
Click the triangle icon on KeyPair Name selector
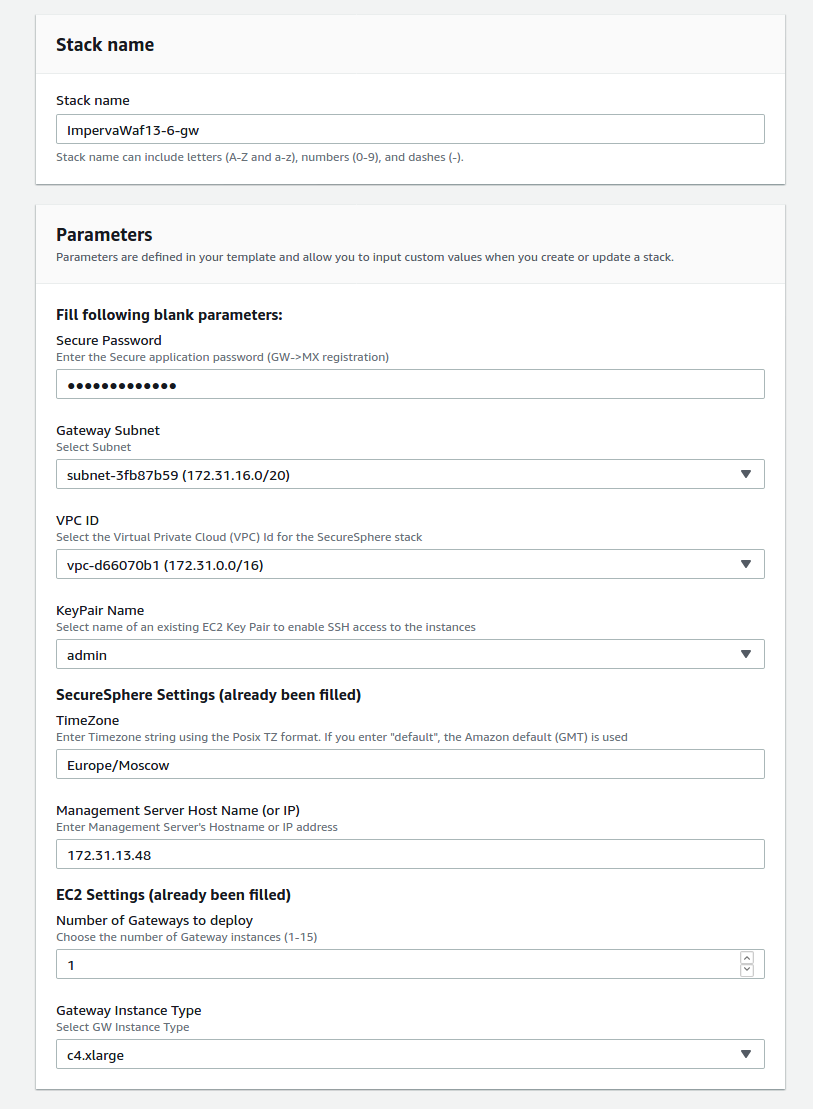coord(745,654)
